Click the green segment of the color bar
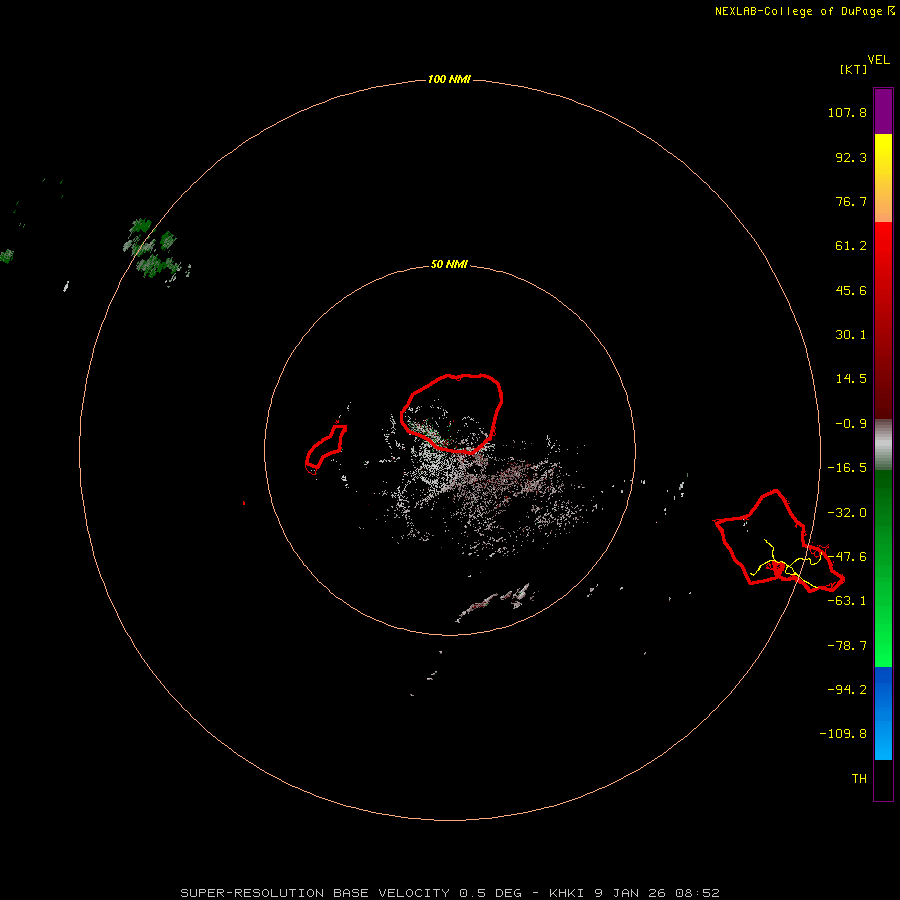 [x=883, y=568]
